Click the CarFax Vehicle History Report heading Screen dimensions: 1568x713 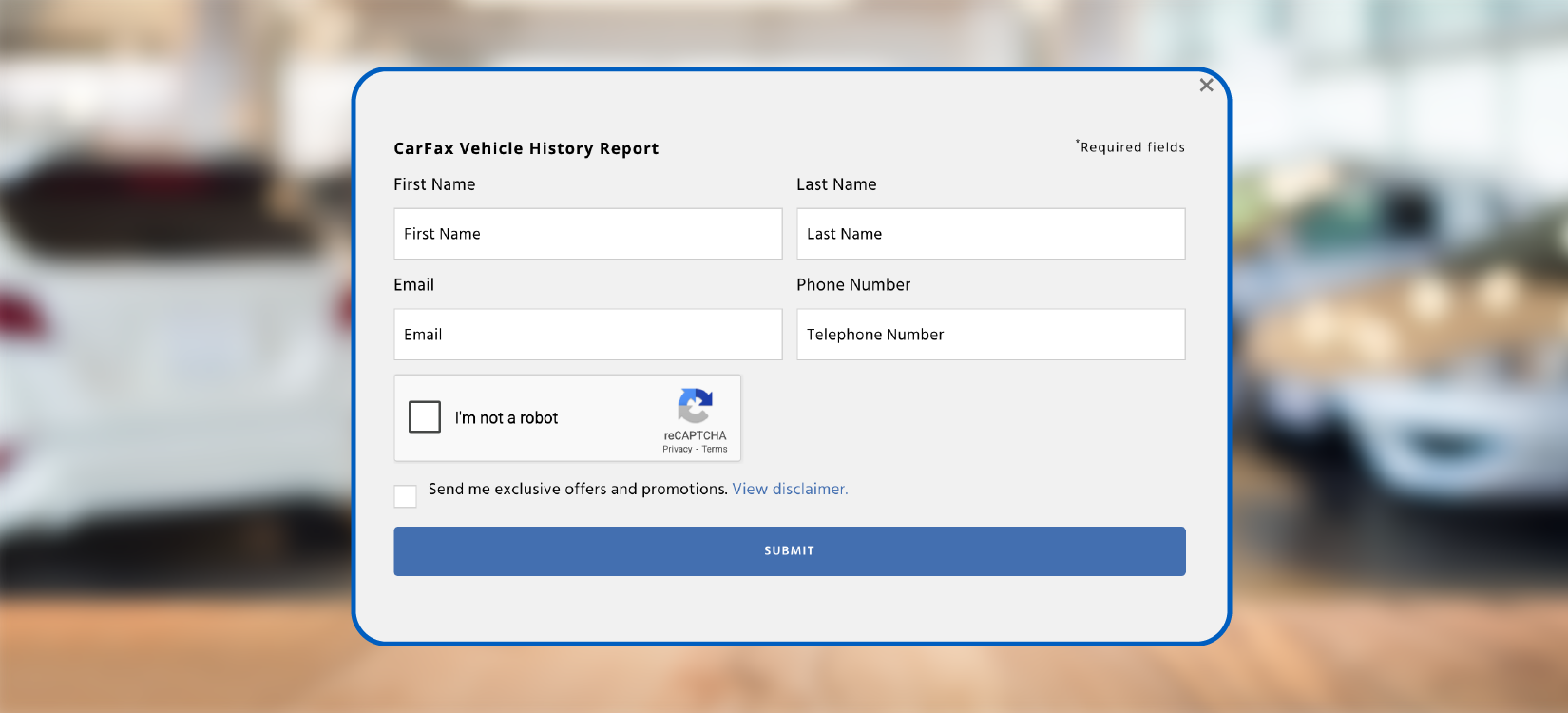(x=526, y=148)
